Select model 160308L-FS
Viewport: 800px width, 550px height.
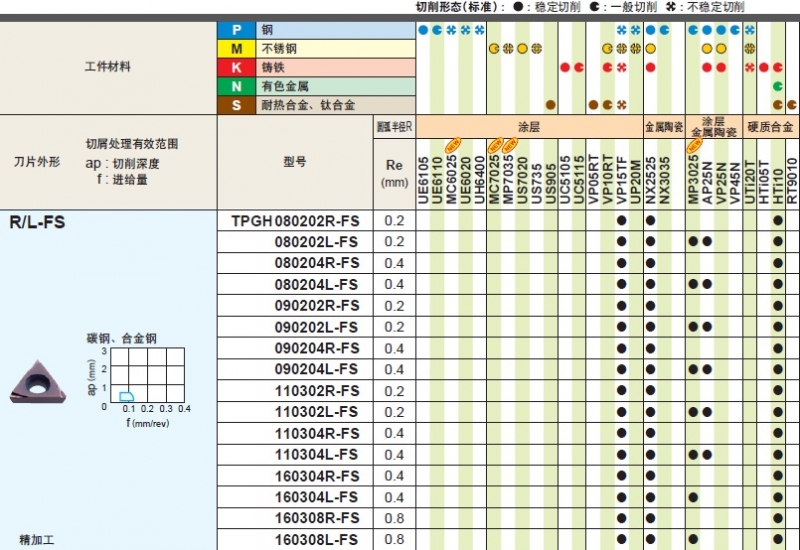(x=316, y=539)
